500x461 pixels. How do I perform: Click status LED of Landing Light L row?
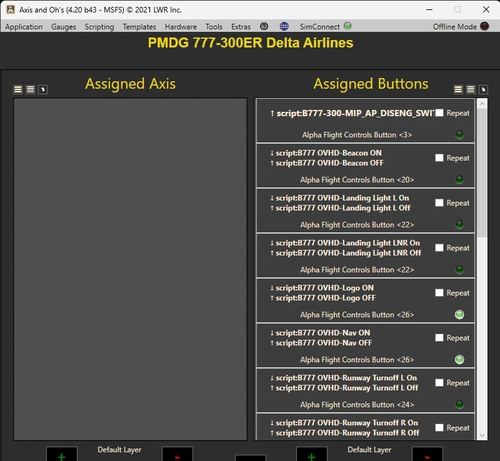(459, 225)
